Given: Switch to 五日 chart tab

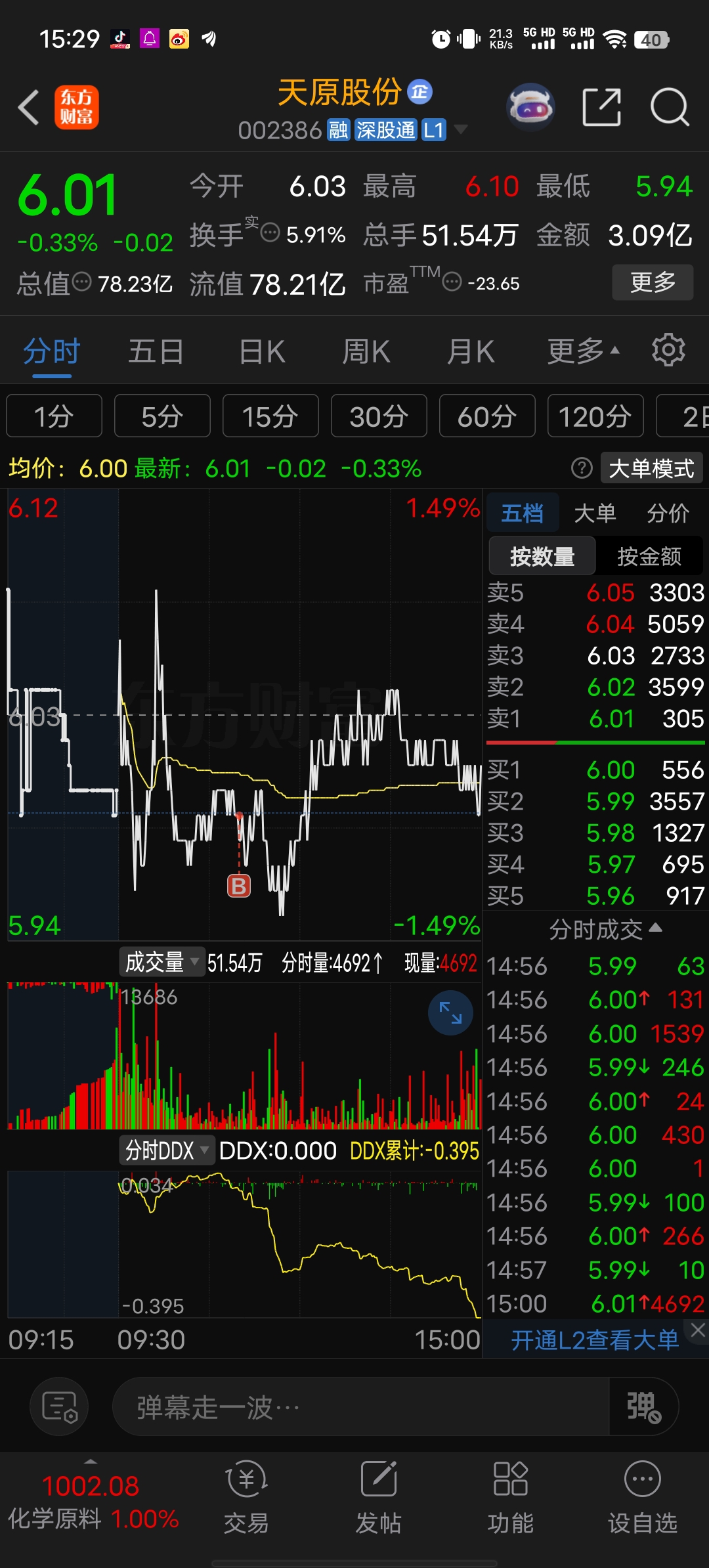Looking at the screenshot, I should click(x=156, y=351).
